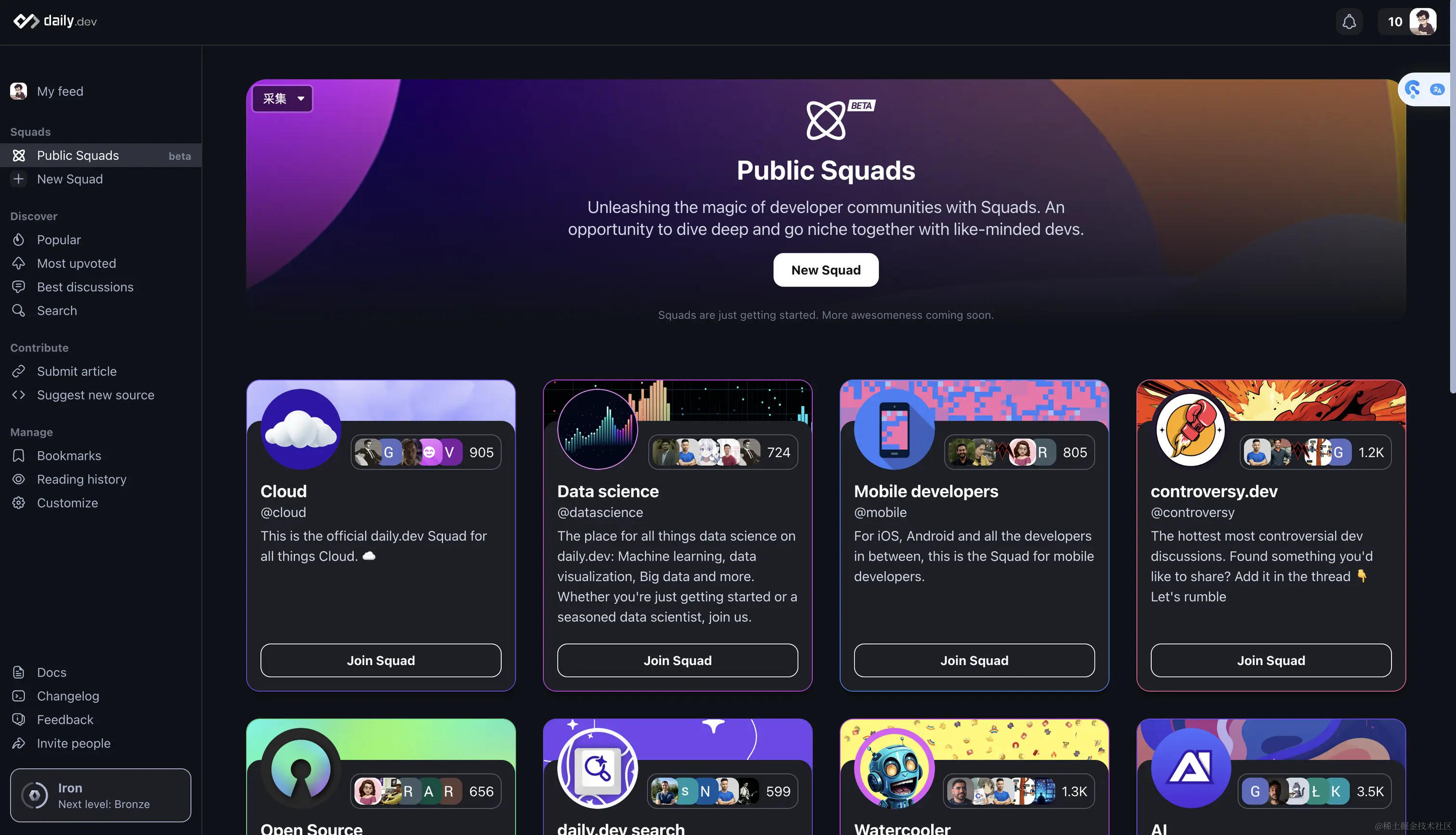1456x835 pixels.
Task: Click the Cloud squad cloud icon
Action: 301,429
